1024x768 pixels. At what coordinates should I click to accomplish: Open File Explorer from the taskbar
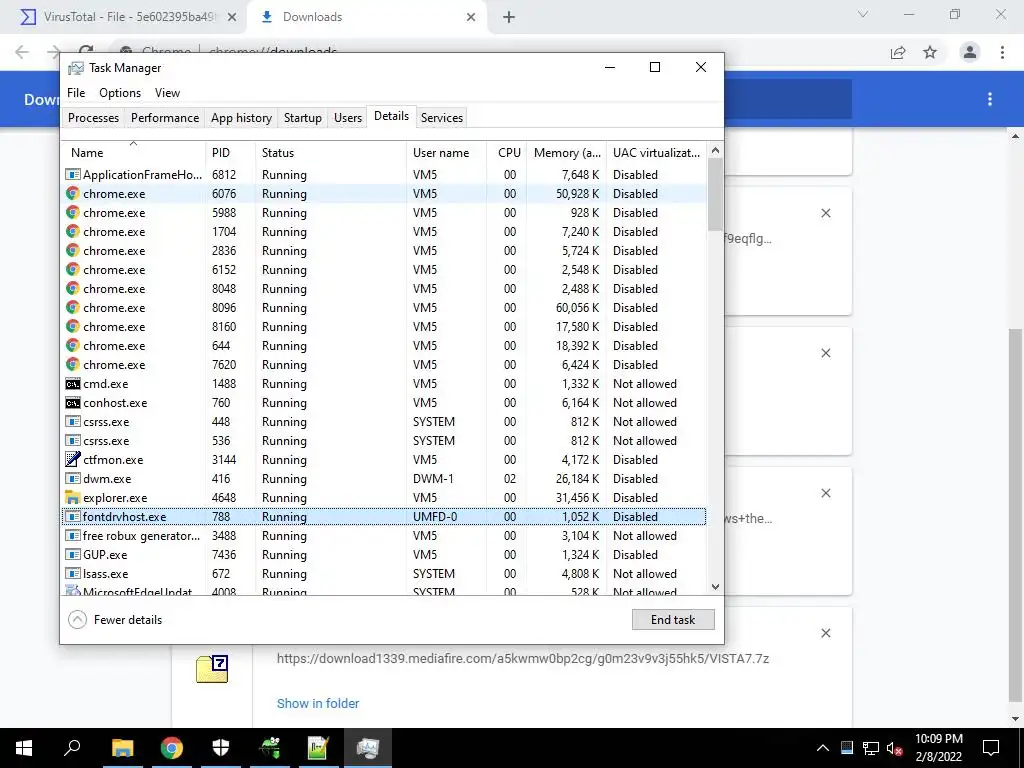(x=122, y=748)
